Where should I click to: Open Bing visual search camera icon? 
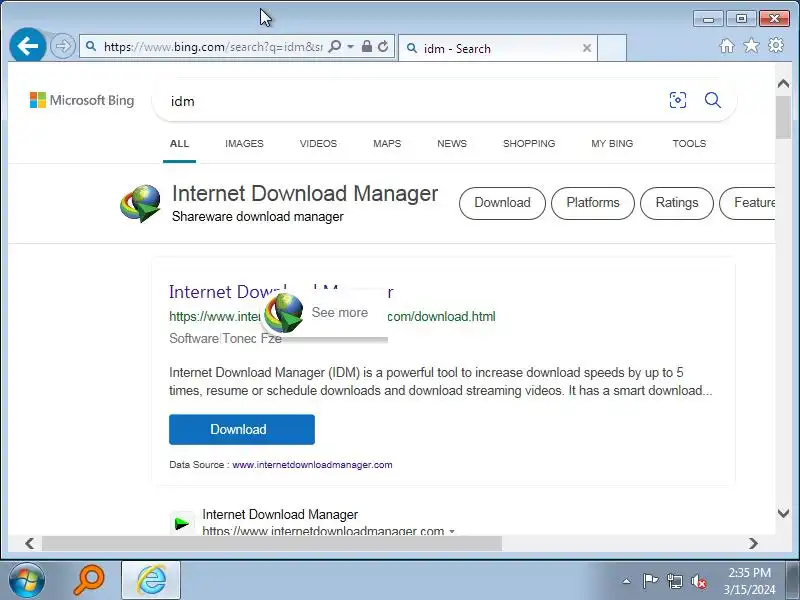678,100
